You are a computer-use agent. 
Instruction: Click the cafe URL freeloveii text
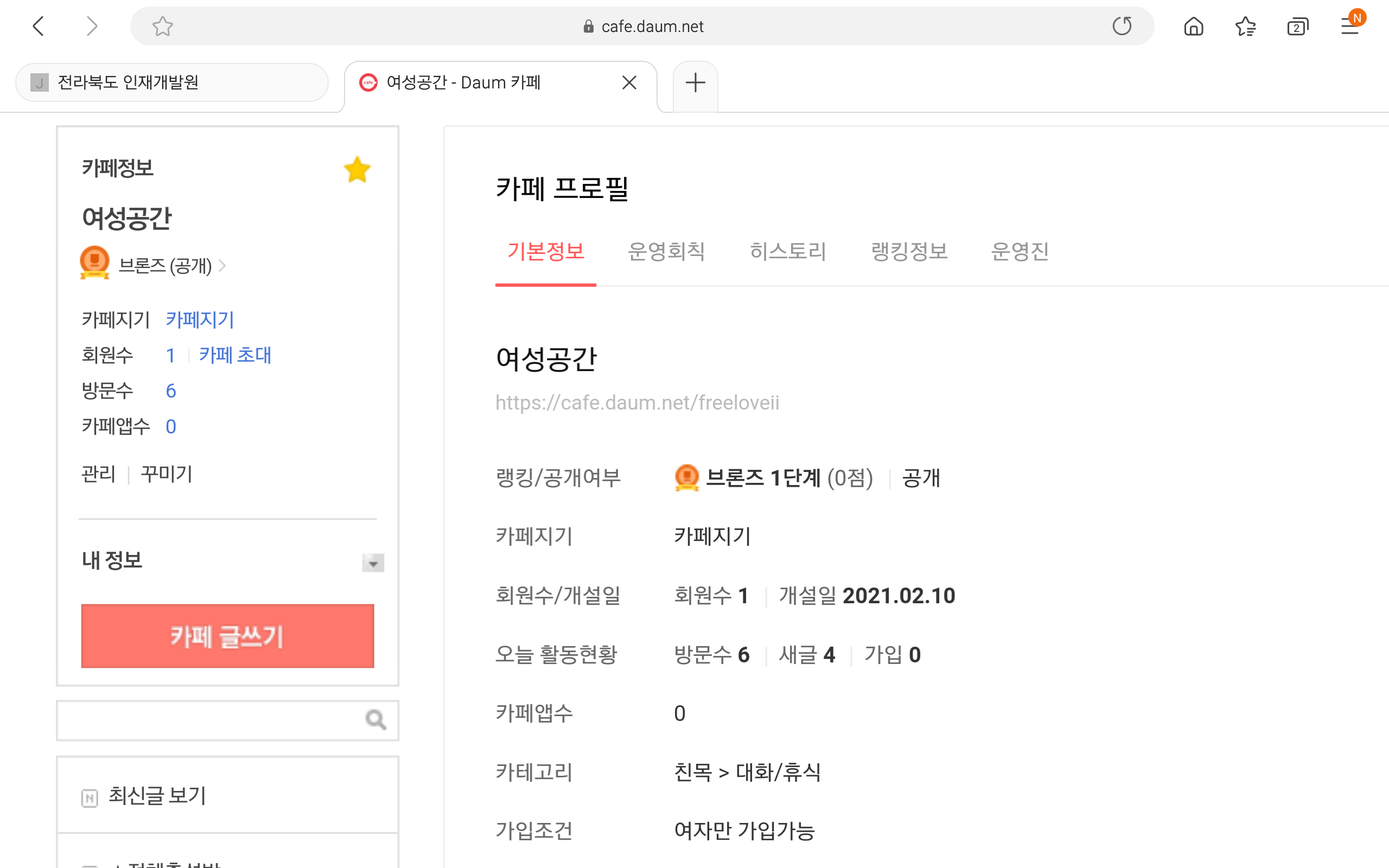click(637, 403)
